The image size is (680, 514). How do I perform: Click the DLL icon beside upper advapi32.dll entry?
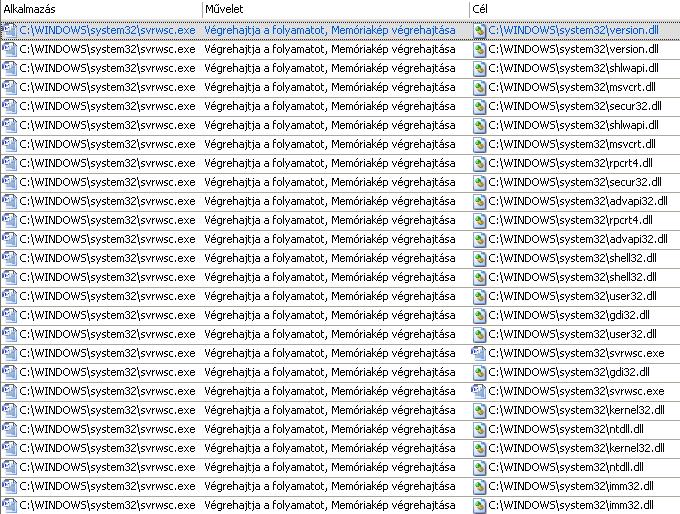click(479, 202)
